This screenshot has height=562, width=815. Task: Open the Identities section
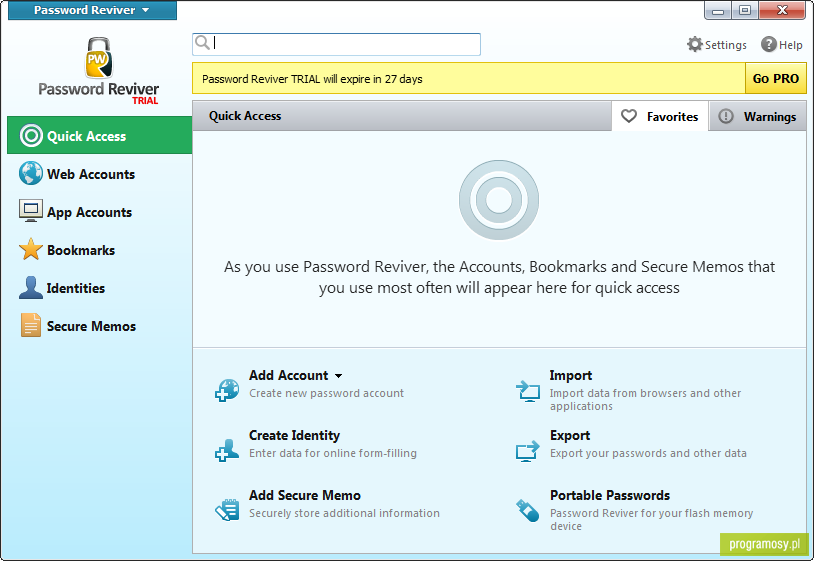point(76,288)
